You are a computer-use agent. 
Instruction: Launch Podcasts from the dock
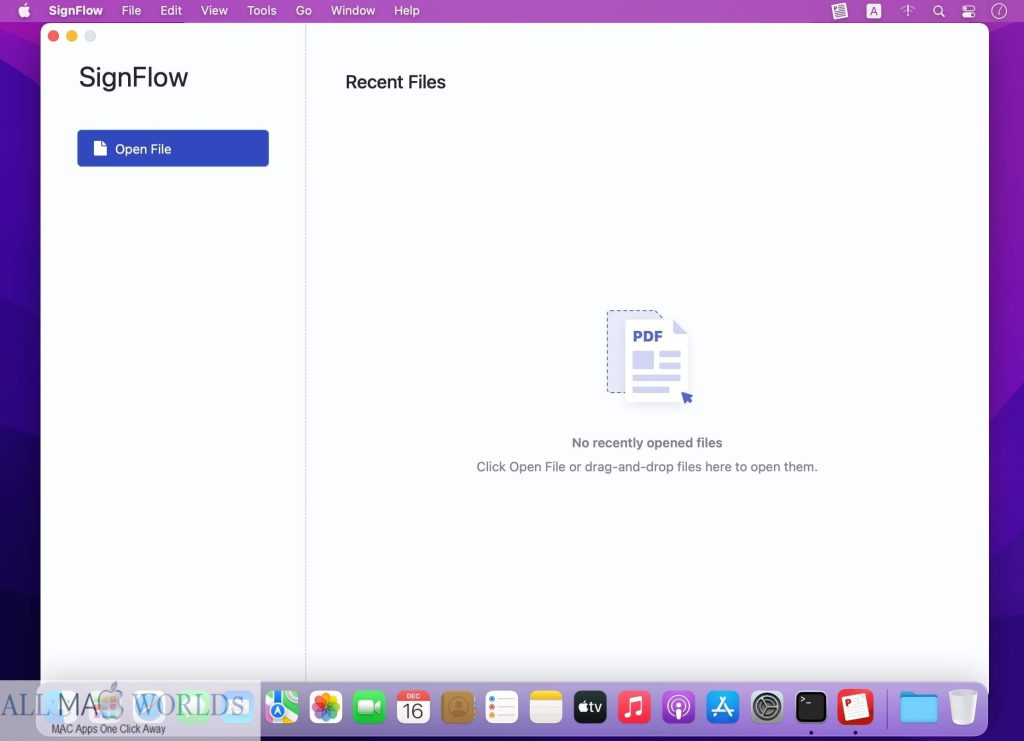(x=679, y=707)
